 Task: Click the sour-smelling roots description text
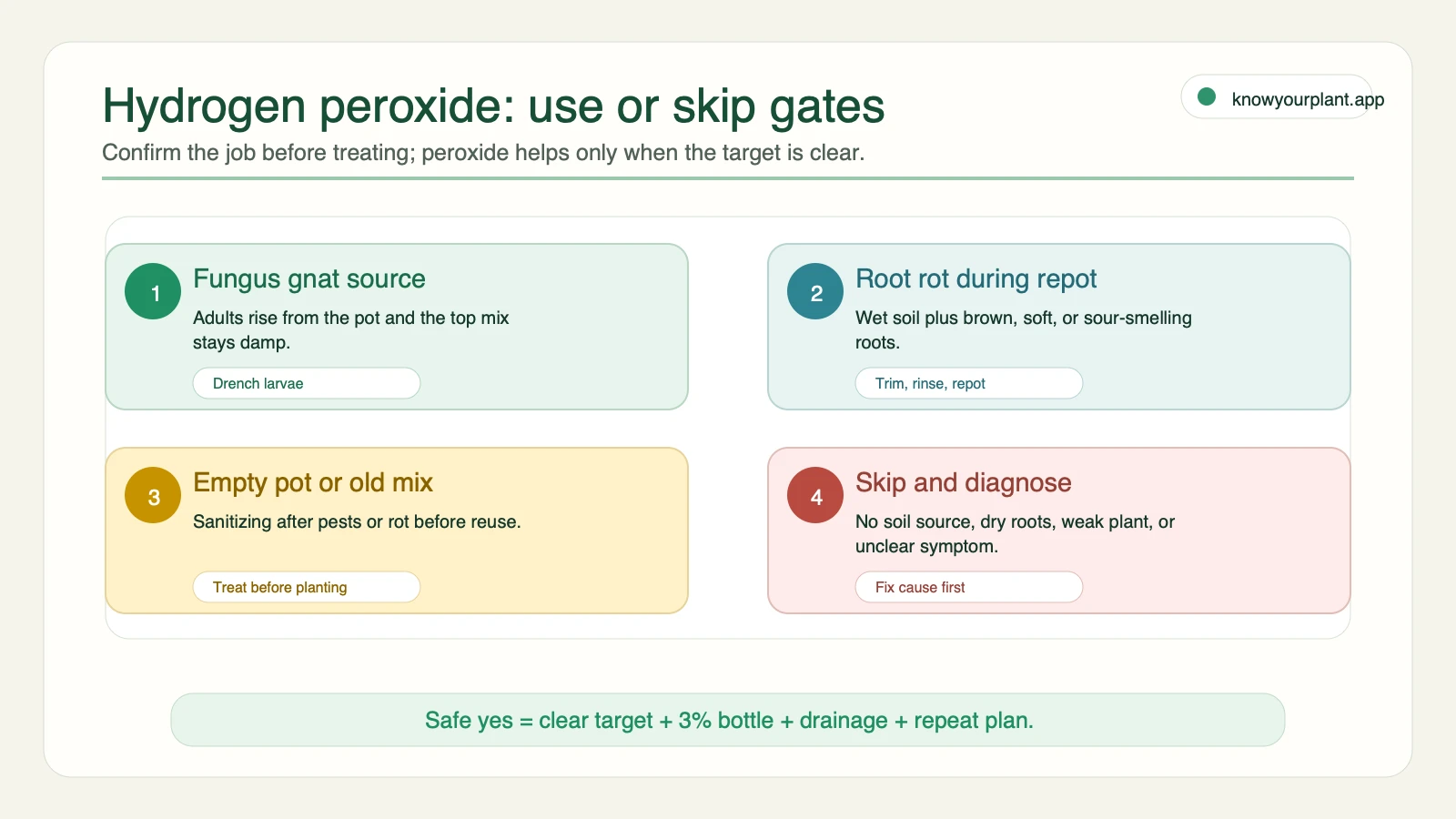click(x=1024, y=329)
